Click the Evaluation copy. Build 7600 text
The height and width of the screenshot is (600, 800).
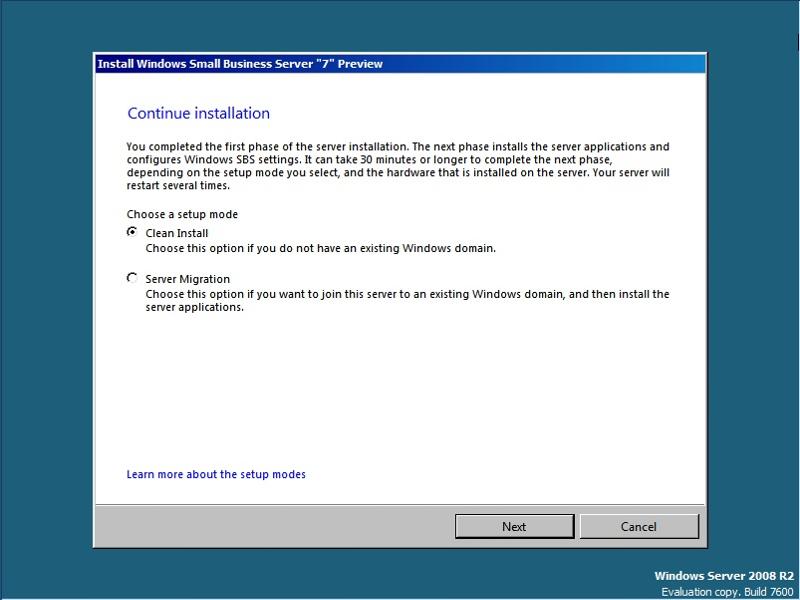click(x=728, y=592)
